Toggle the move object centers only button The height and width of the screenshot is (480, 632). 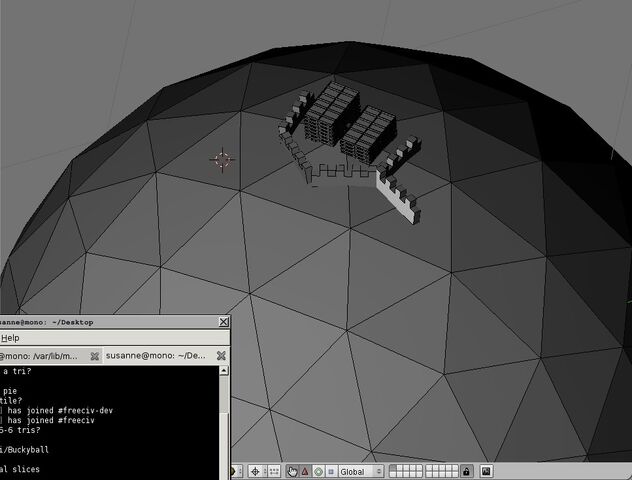pyautogui.click(x=274, y=471)
